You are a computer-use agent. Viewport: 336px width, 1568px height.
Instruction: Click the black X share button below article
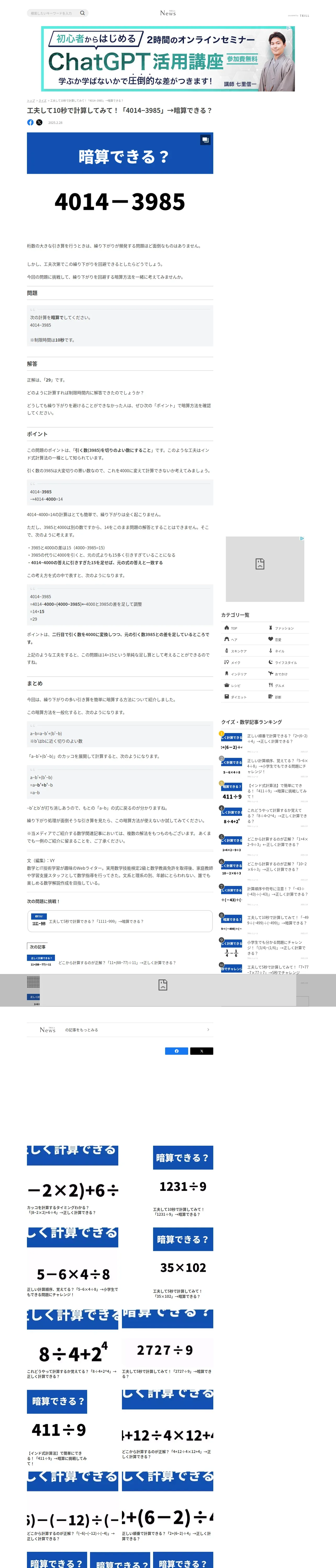click(202, 1051)
